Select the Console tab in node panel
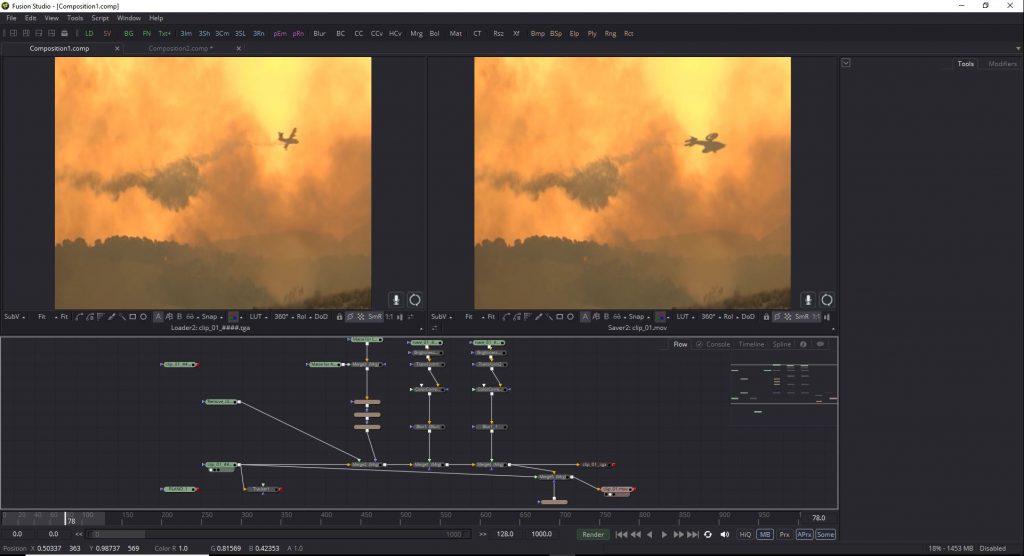This screenshot has height=556, width=1024. [x=718, y=344]
